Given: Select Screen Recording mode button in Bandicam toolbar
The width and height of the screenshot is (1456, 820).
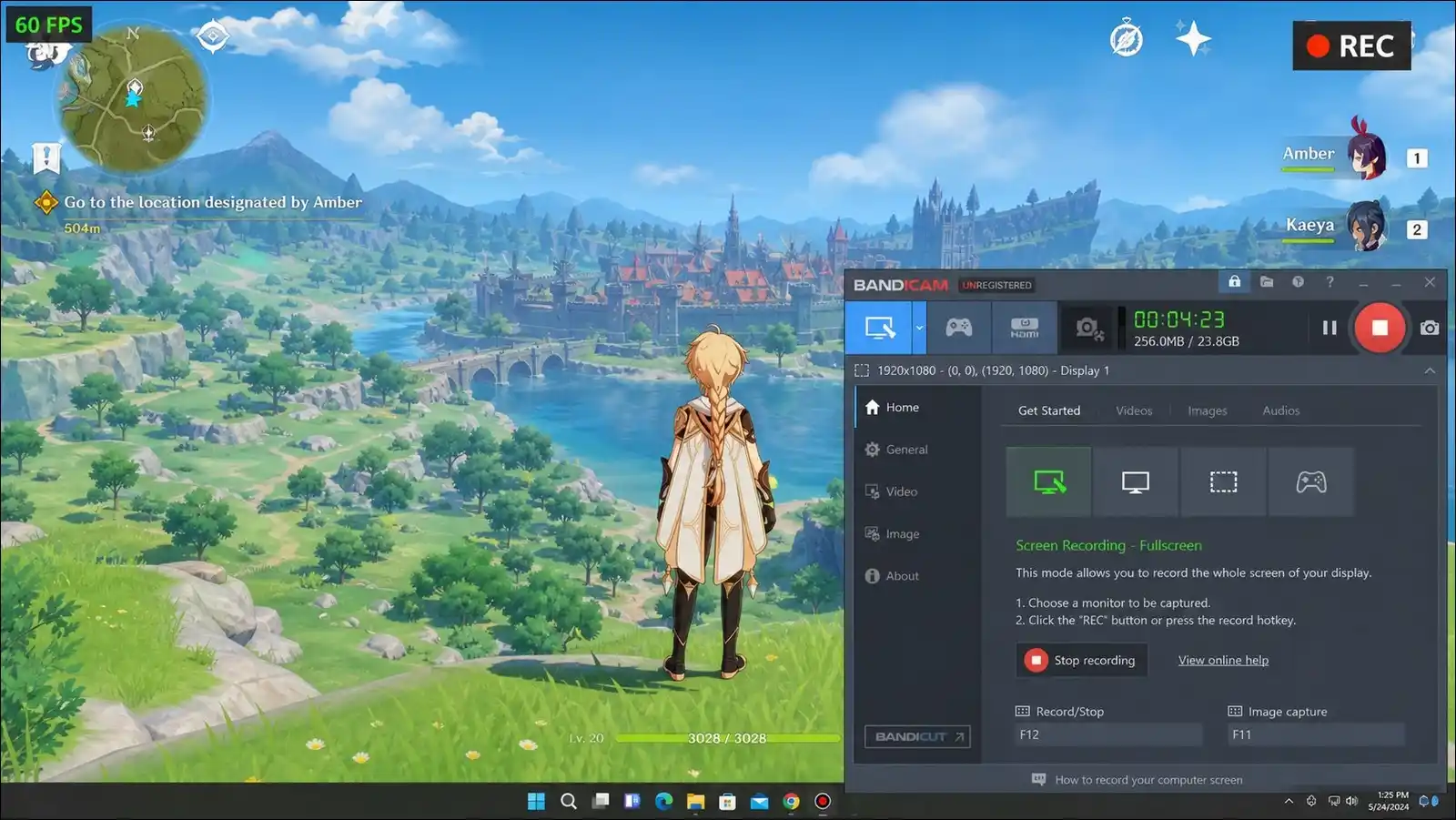Looking at the screenshot, I should pos(879,328).
